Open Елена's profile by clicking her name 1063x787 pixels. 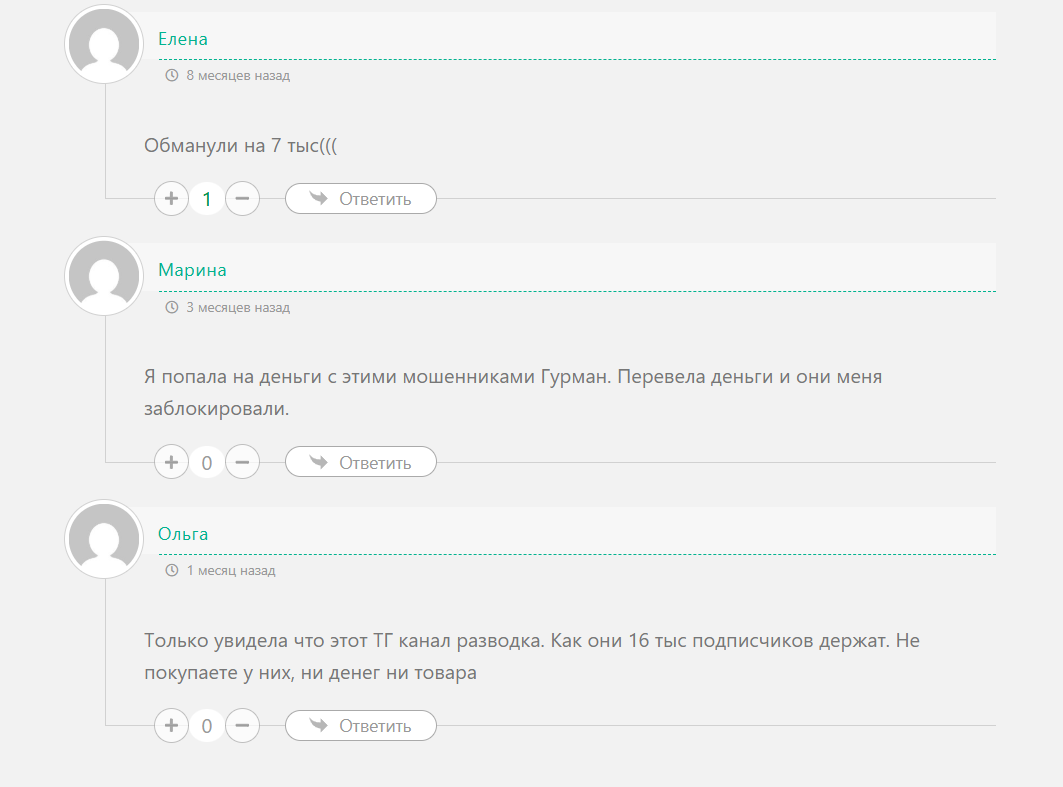(x=183, y=39)
